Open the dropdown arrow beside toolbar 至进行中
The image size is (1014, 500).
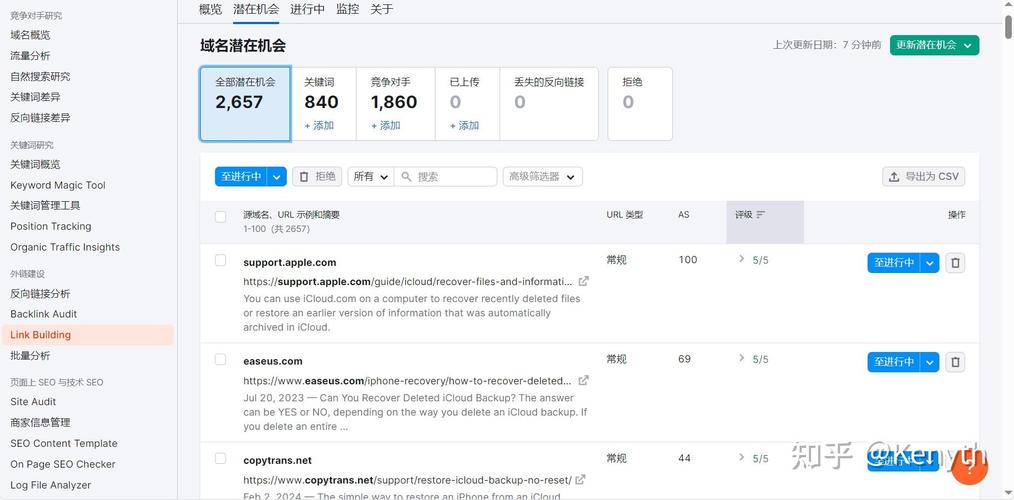pos(277,177)
